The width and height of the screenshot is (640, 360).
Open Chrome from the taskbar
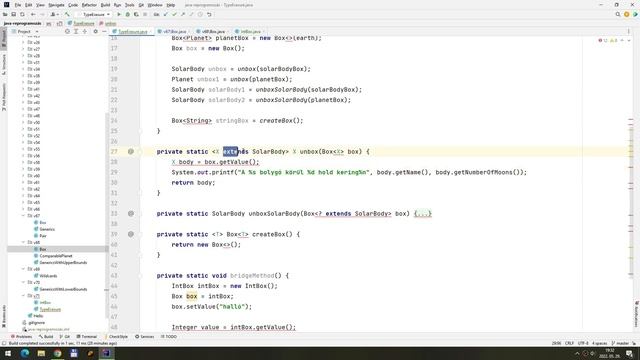[x=58, y=353]
